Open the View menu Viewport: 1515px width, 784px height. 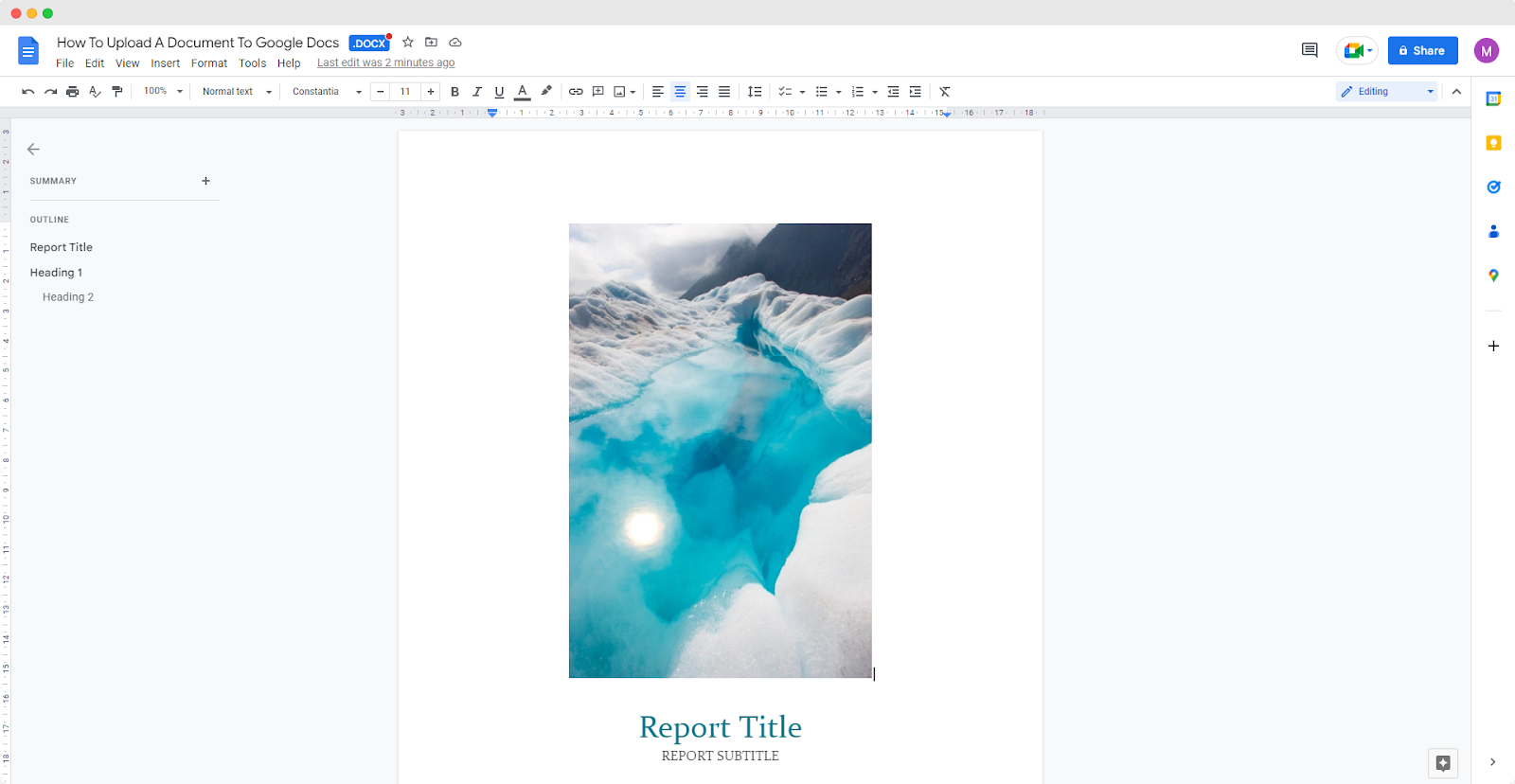pyautogui.click(x=128, y=63)
